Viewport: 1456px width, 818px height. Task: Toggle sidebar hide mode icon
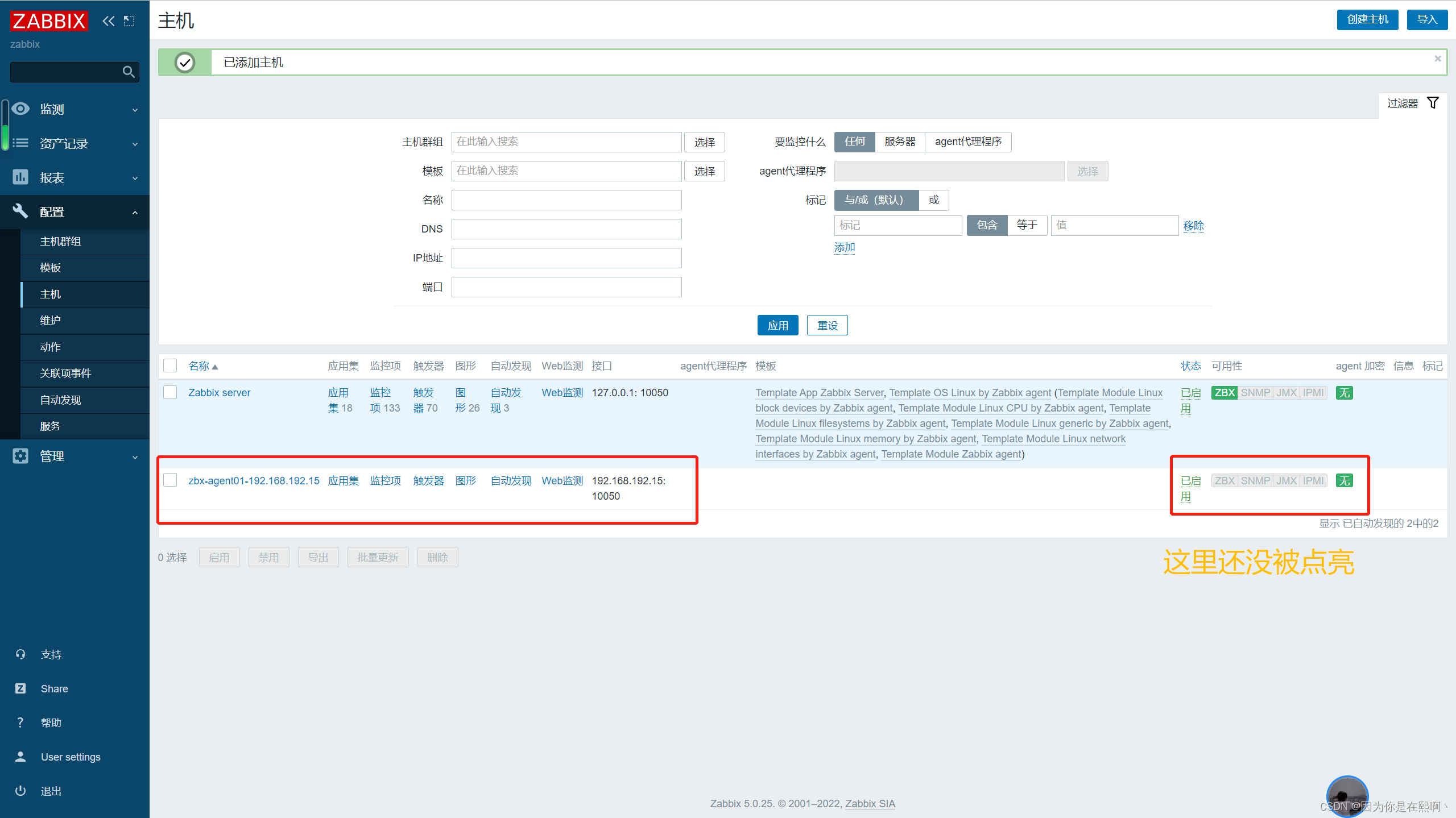tap(130, 21)
